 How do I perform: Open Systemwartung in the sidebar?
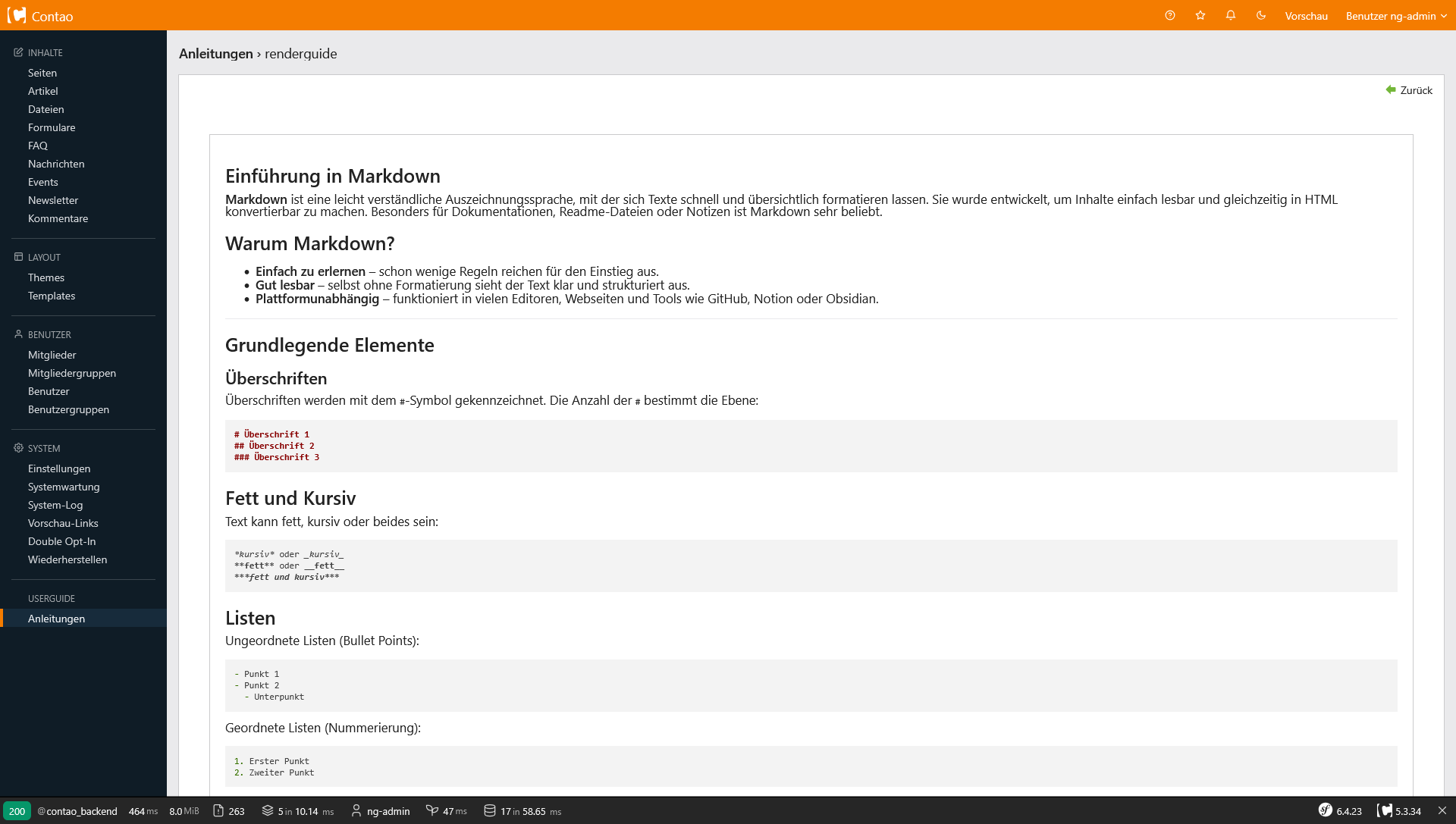tap(64, 487)
